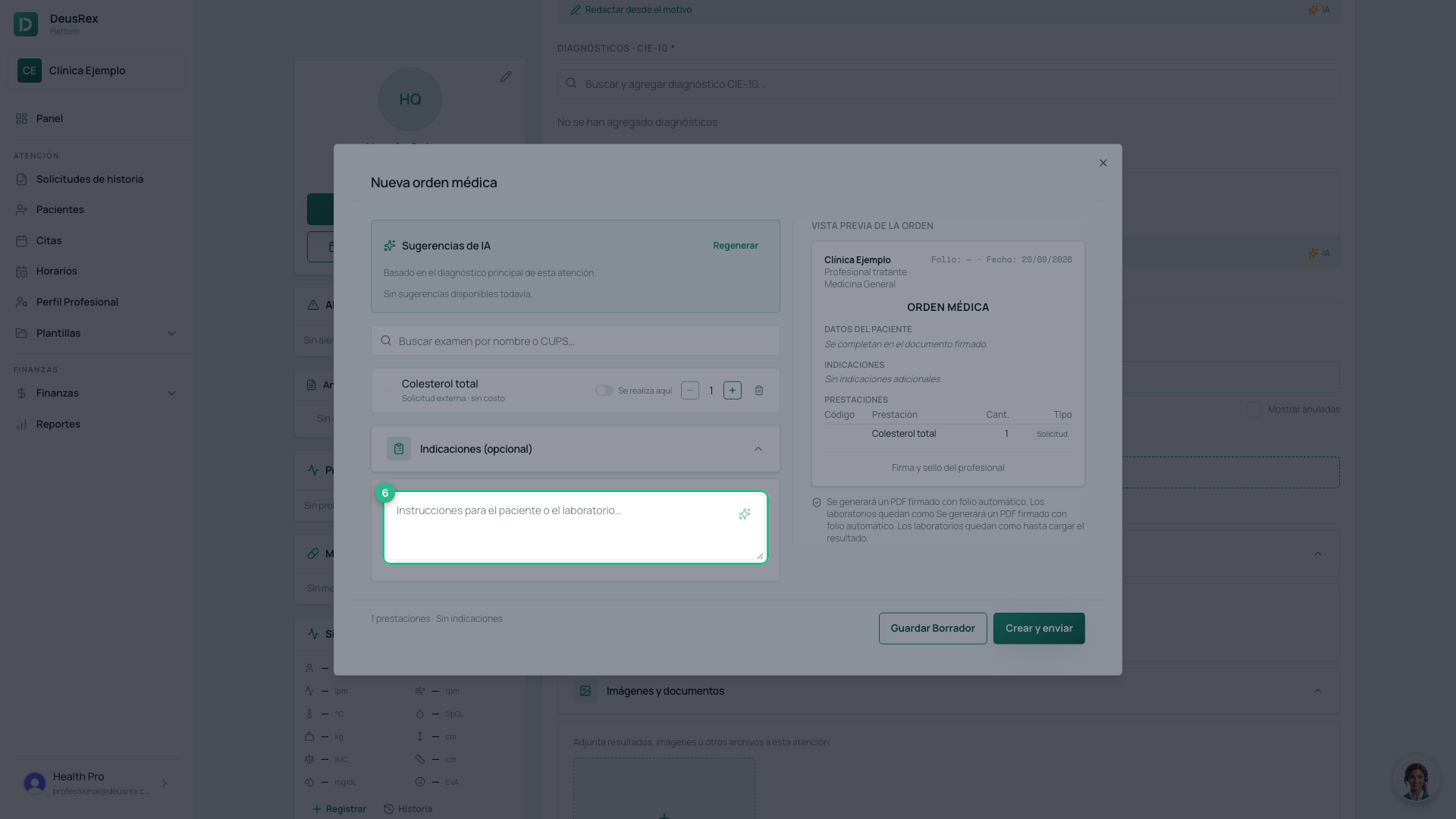1456x819 pixels.
Task: Click the IA badge next to Redactar
Action: 1319,10
